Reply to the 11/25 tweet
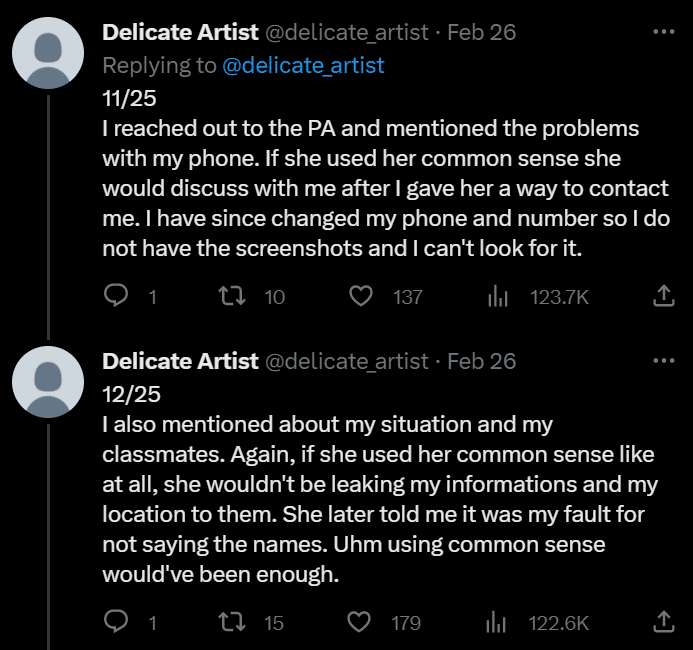The image size is (693, 650). point(116,296)
